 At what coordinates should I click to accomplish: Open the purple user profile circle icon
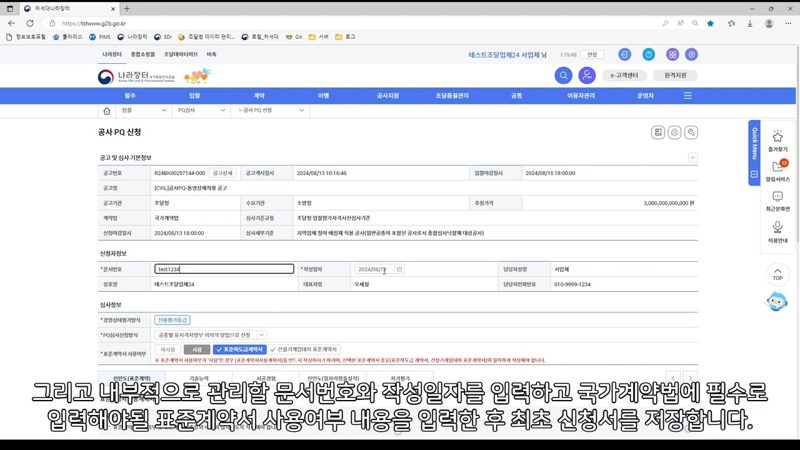(x=587, y=76)
